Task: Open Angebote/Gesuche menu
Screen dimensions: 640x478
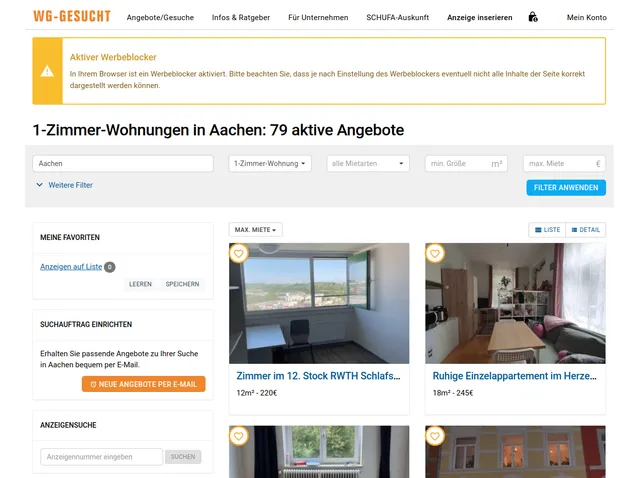Action: pos(160,18)
